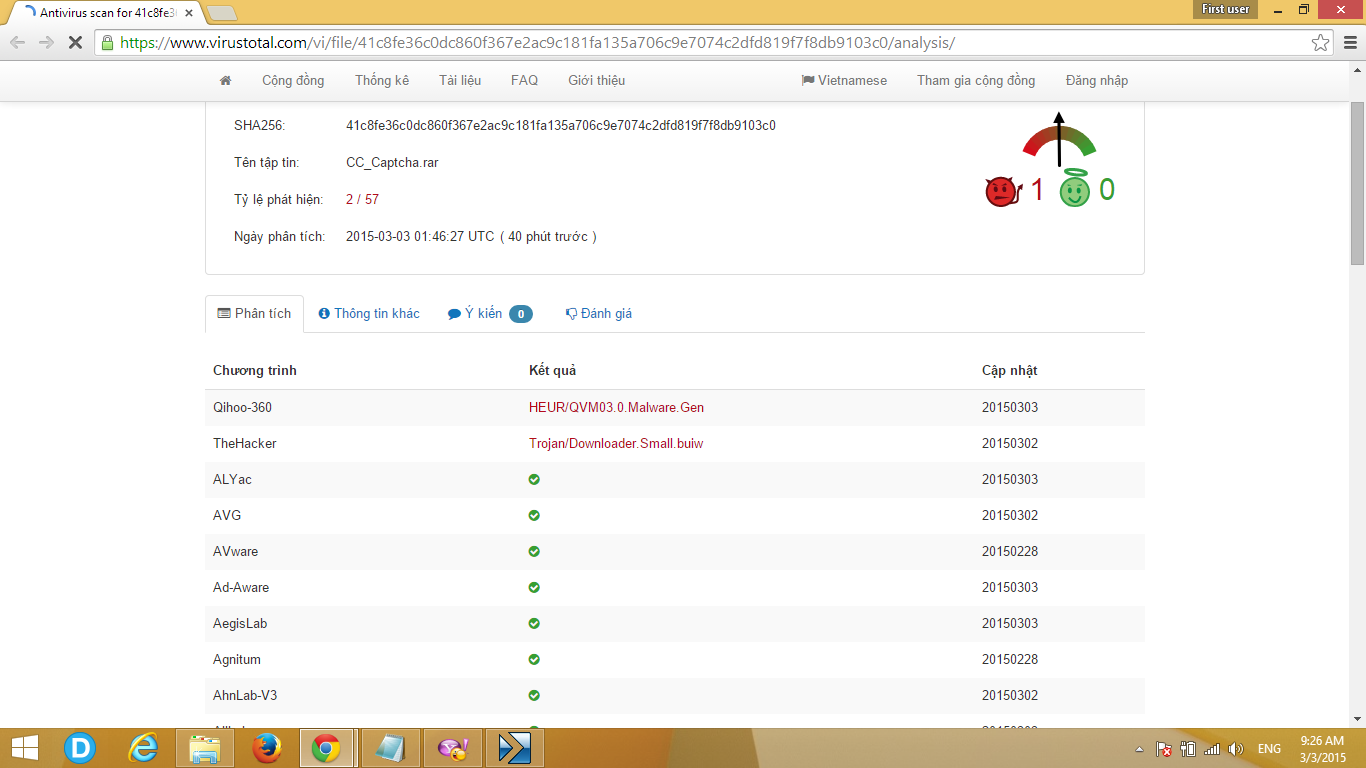
Task: Click the SHA256 hash value
Action: (561, 126)
